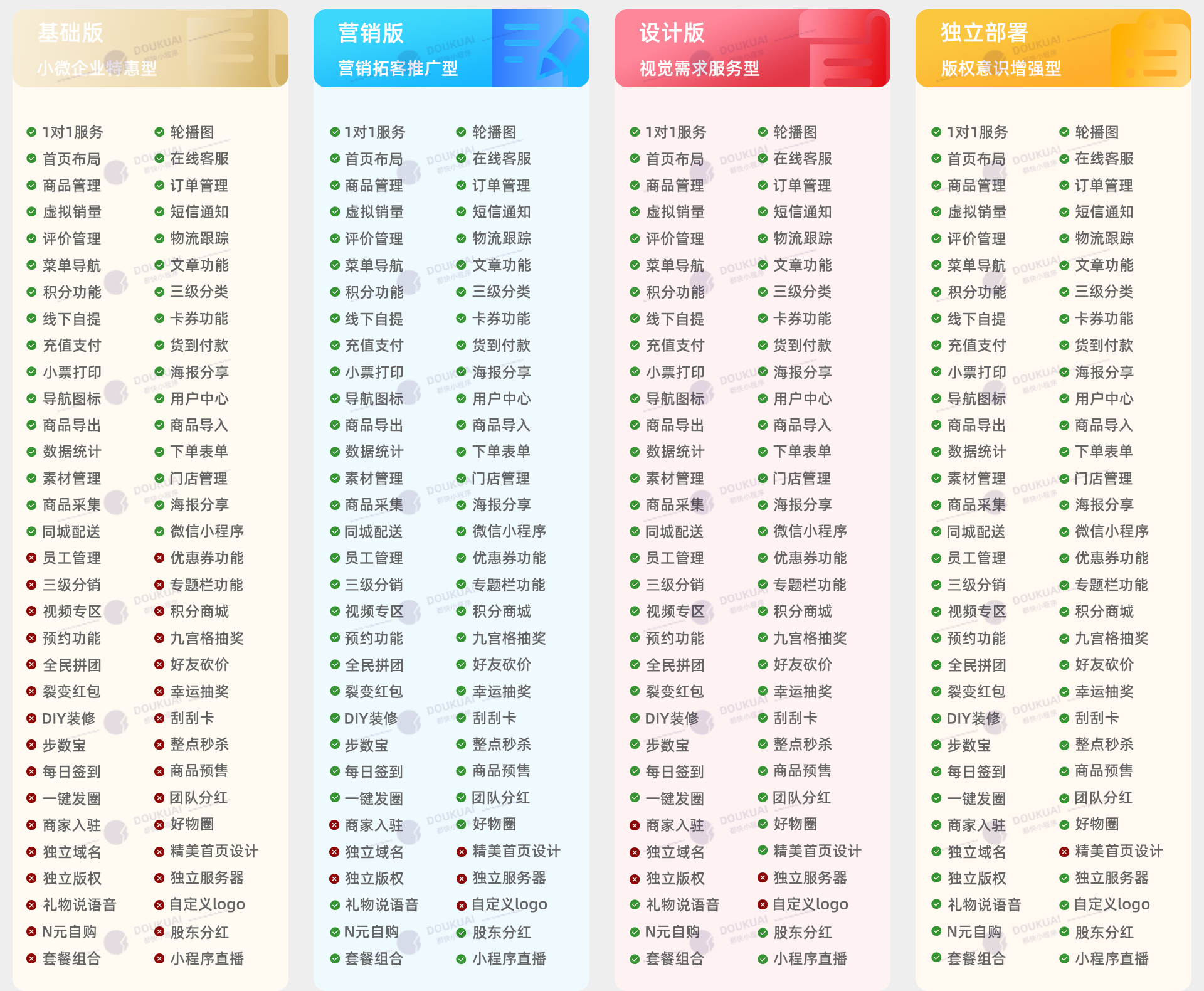Click red cross beside 精美首页设计 in 独立部署
This screenshot has width=1204, height=991.
click(1064, 851)
